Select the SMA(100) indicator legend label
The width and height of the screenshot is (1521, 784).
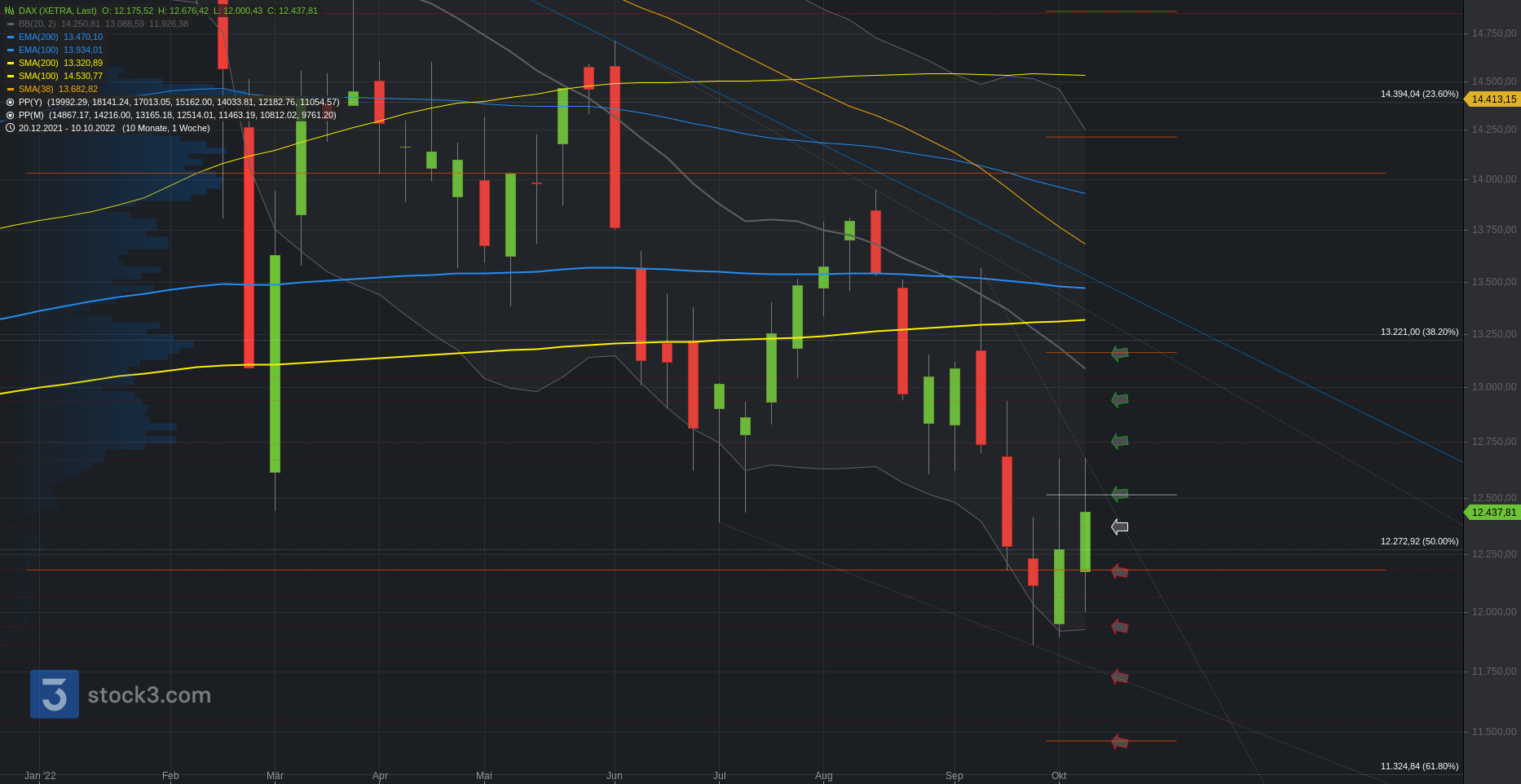[38, 76]
